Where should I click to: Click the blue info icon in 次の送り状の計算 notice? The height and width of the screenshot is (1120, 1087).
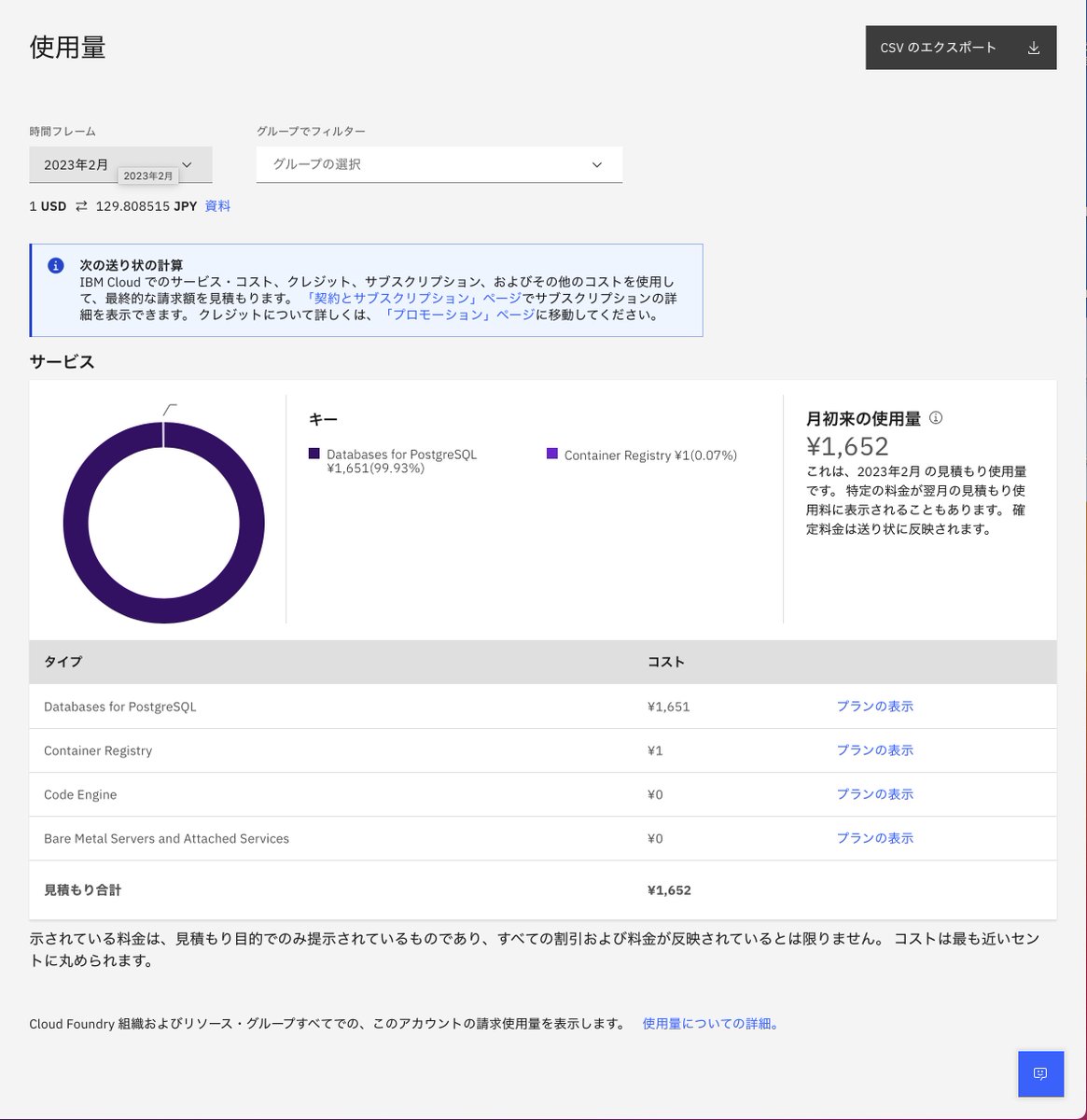(x=56, y=266)
